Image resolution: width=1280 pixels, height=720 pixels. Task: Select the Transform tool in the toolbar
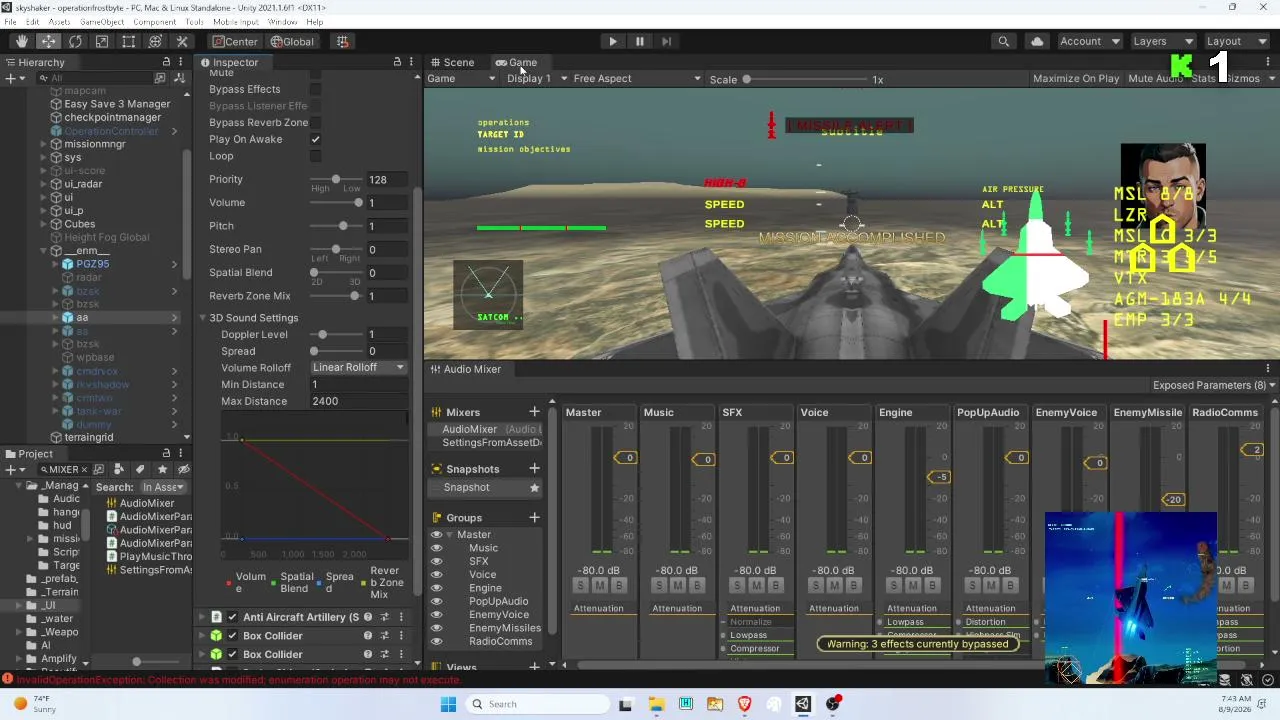[155, 41]
